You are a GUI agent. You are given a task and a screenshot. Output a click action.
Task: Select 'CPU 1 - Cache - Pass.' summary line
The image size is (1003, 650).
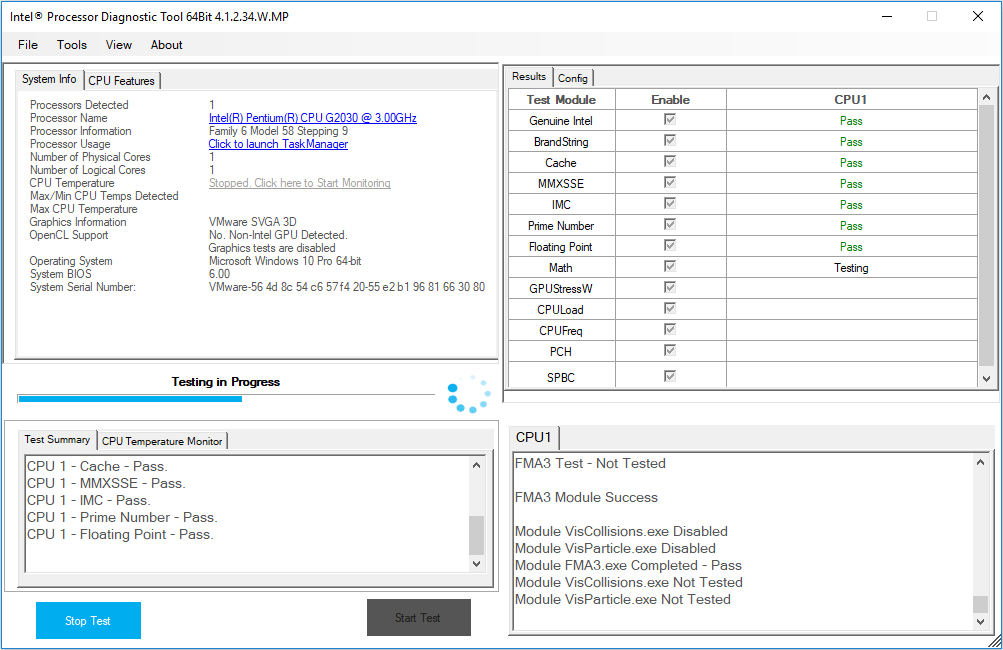97,466
